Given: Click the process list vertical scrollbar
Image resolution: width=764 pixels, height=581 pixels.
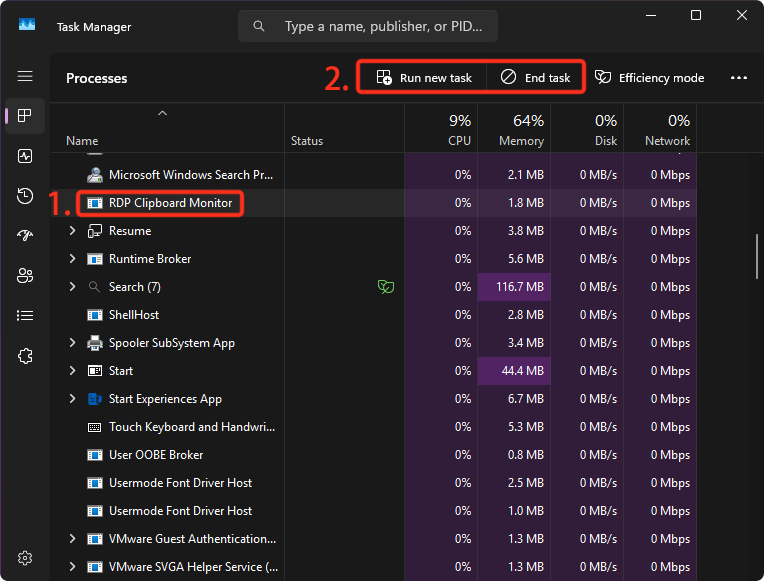Looking at the screenshot, I should point(757,257).
